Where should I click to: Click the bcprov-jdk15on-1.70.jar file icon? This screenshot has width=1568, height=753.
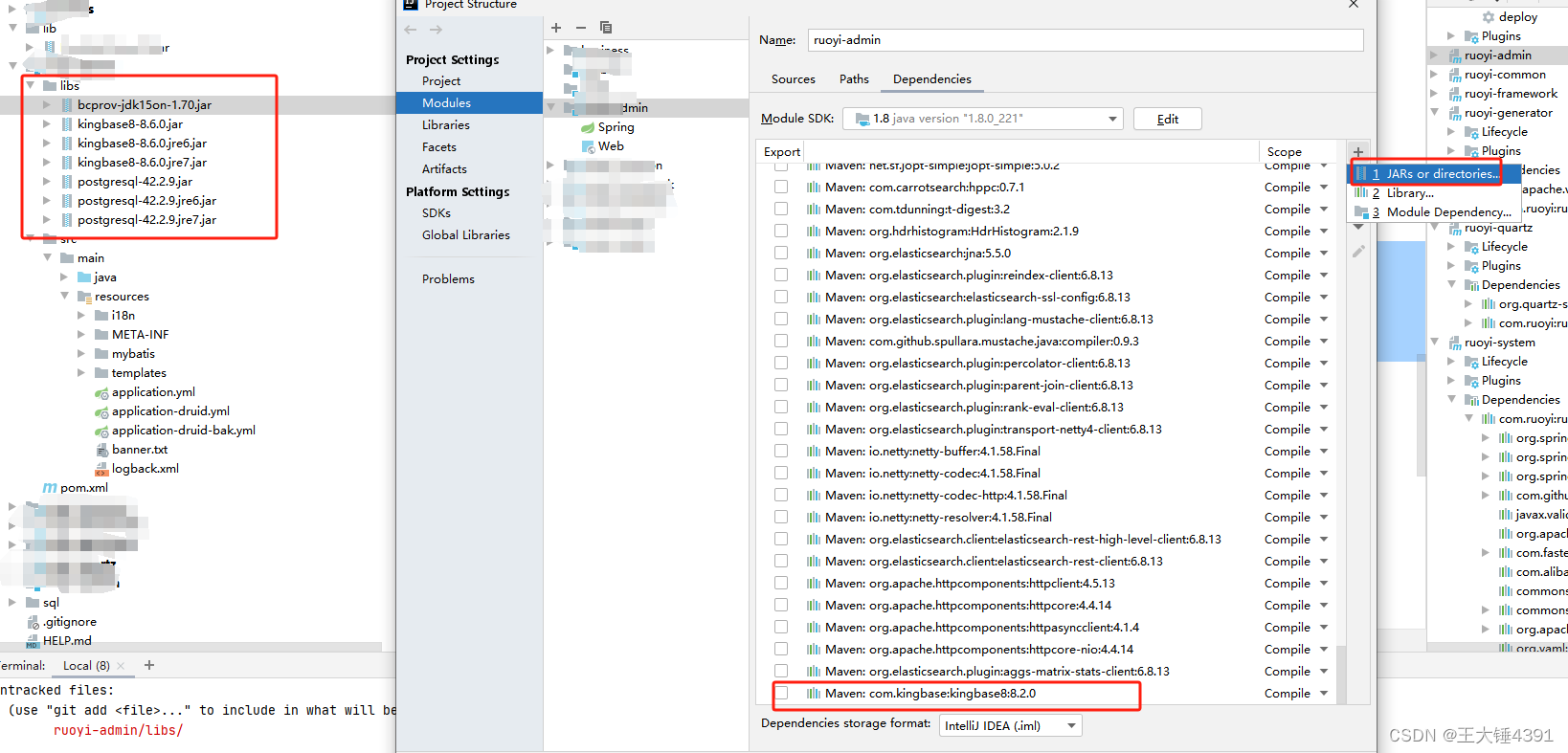pyautogui.click(x=67, y=105)
